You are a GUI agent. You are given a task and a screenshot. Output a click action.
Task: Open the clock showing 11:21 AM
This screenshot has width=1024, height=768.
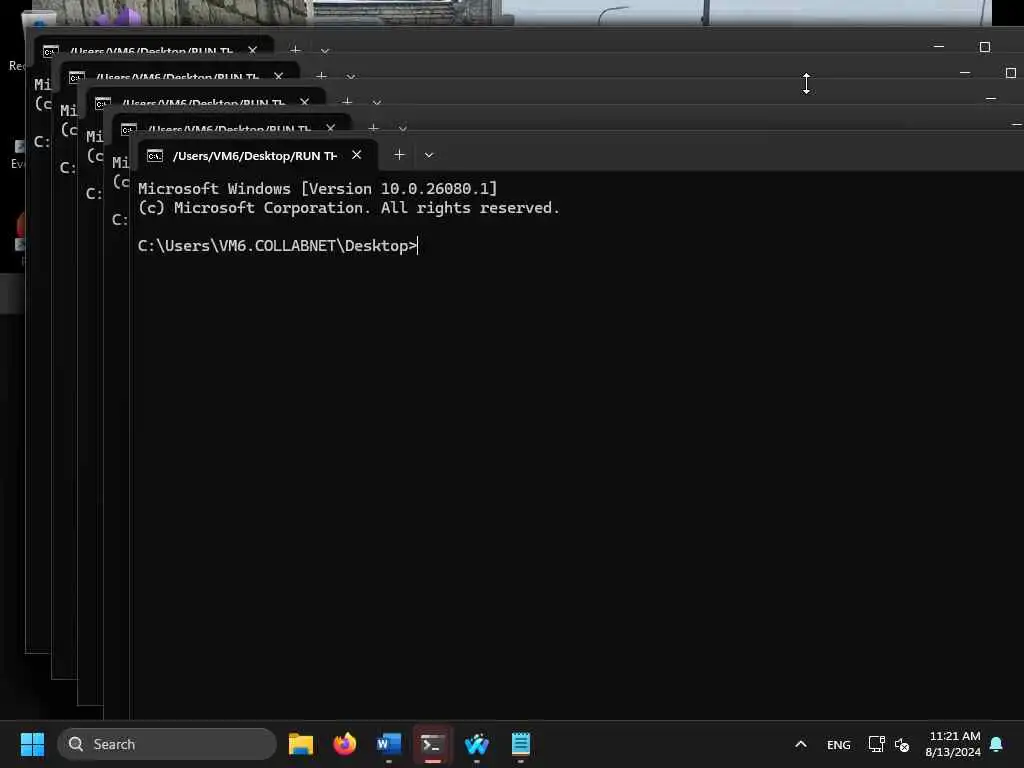(953, 744)
